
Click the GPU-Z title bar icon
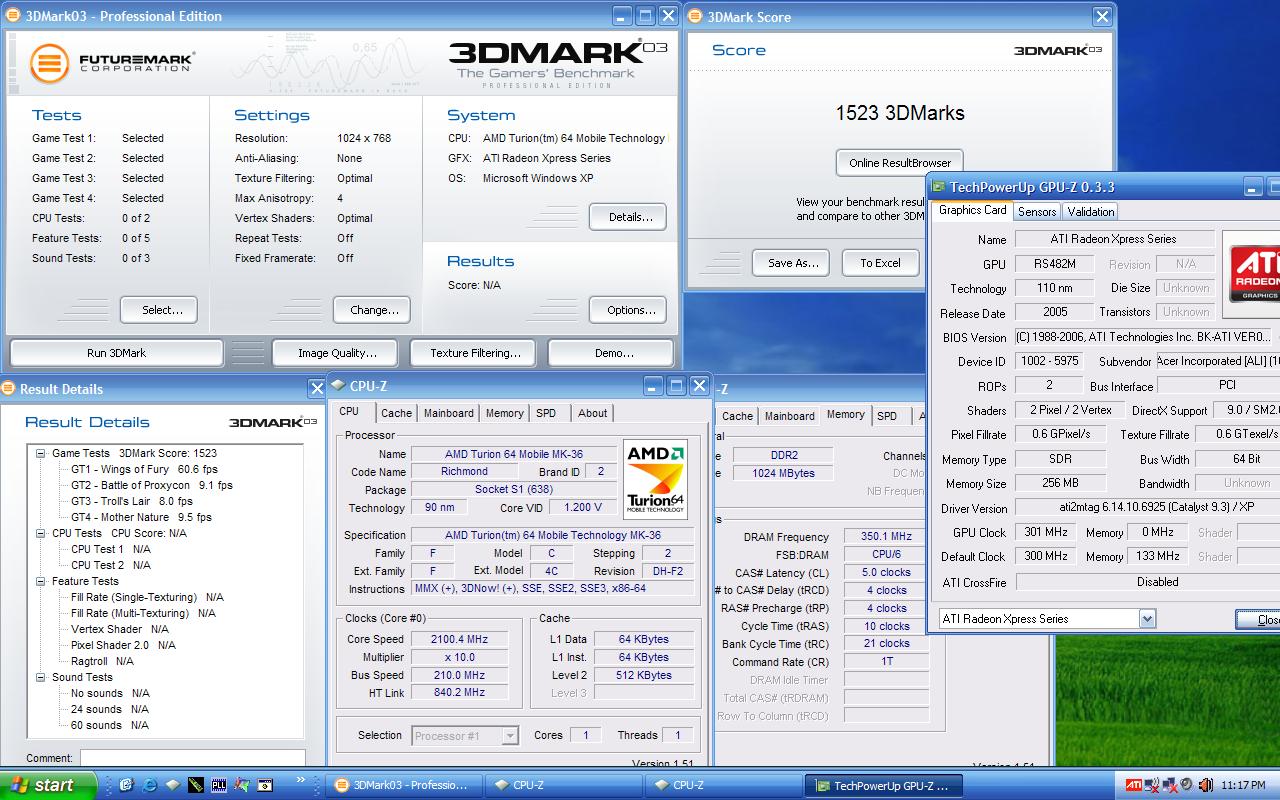(938, 187)
